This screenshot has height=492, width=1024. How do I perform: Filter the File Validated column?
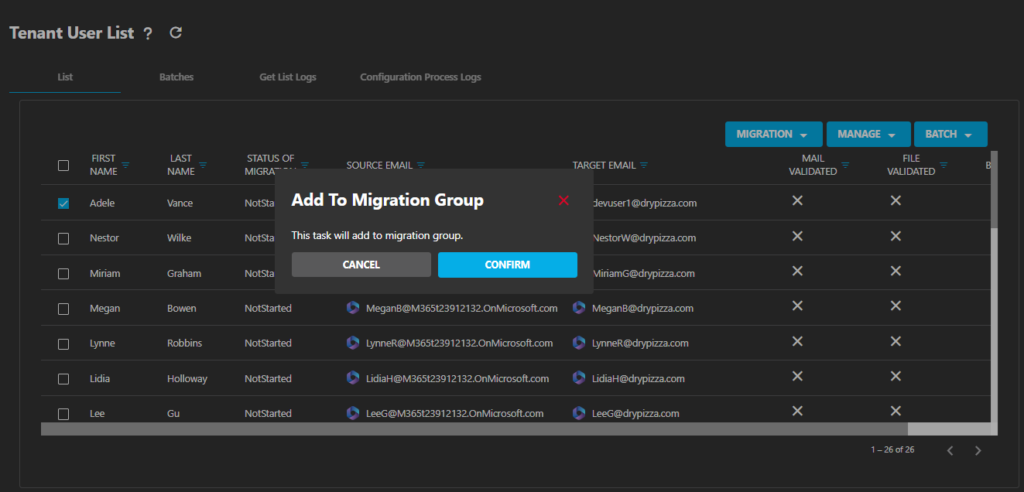pos(943,165)
